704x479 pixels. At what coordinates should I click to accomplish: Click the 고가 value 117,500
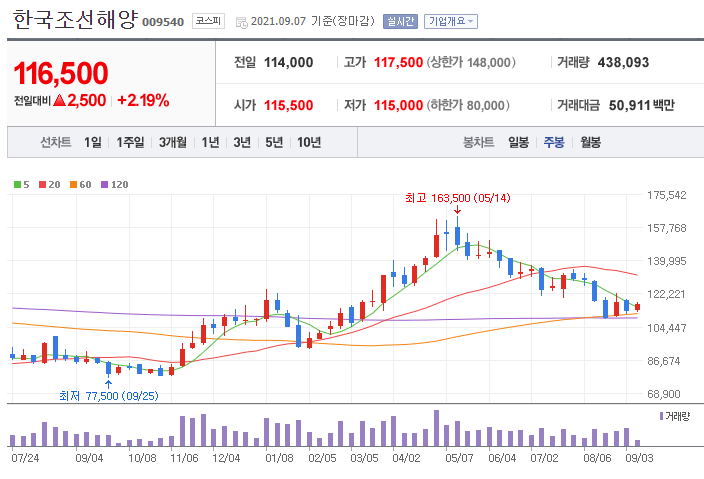(399, 62)
